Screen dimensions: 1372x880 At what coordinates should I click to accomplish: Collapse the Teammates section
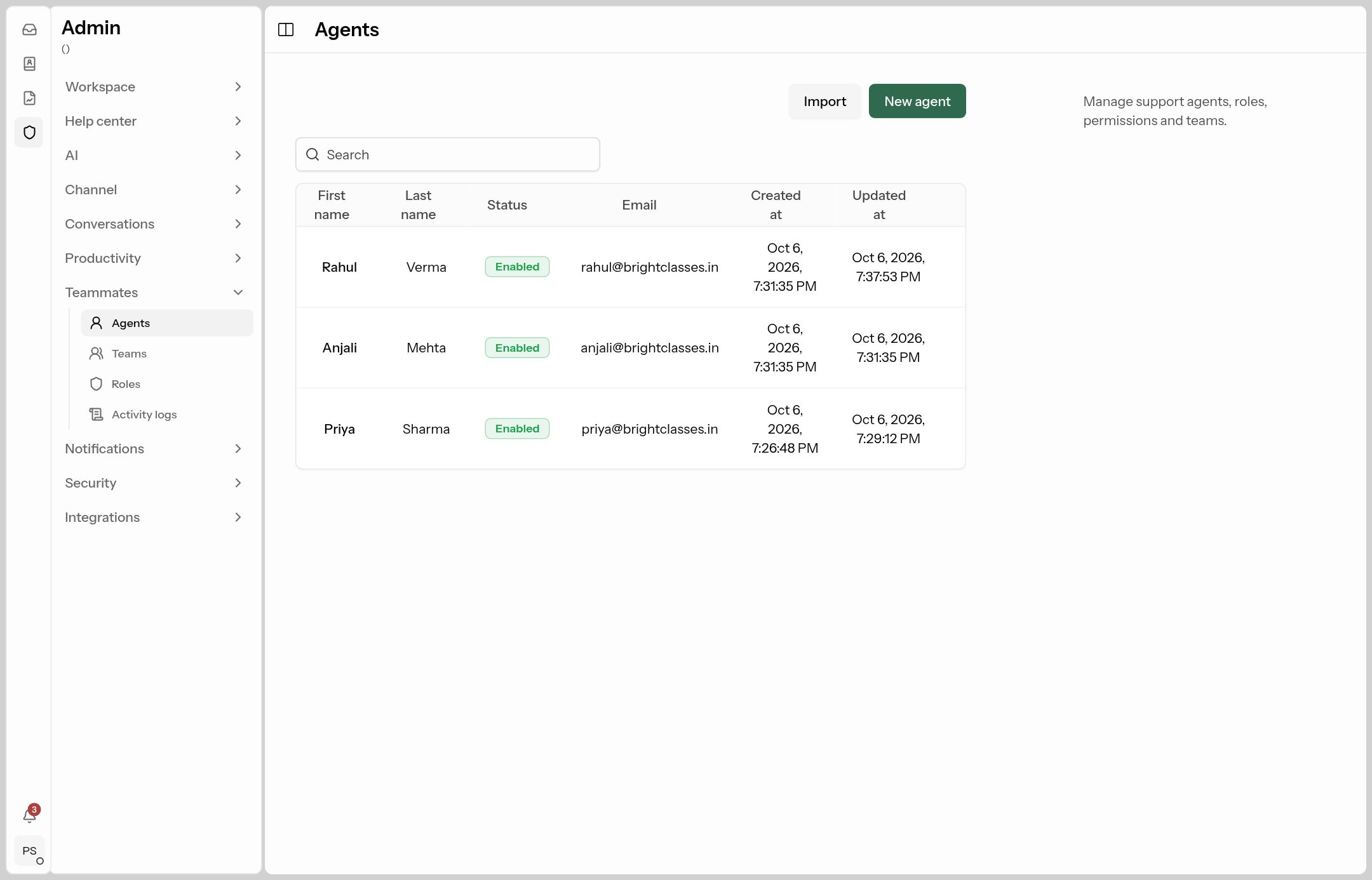pyautogui.click(x=154, y=293)
